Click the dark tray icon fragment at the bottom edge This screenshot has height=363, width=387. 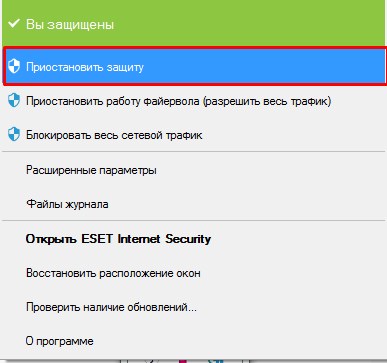(150, 361)
